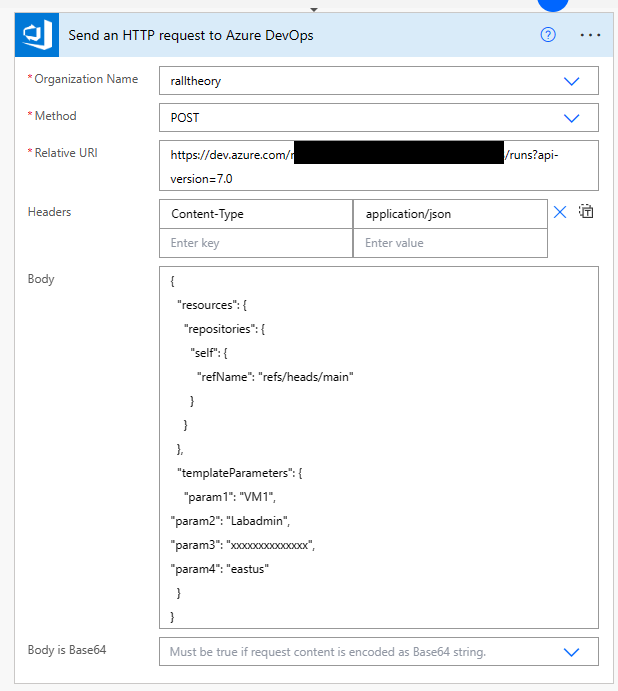Click the Method field label

point(56,116)
